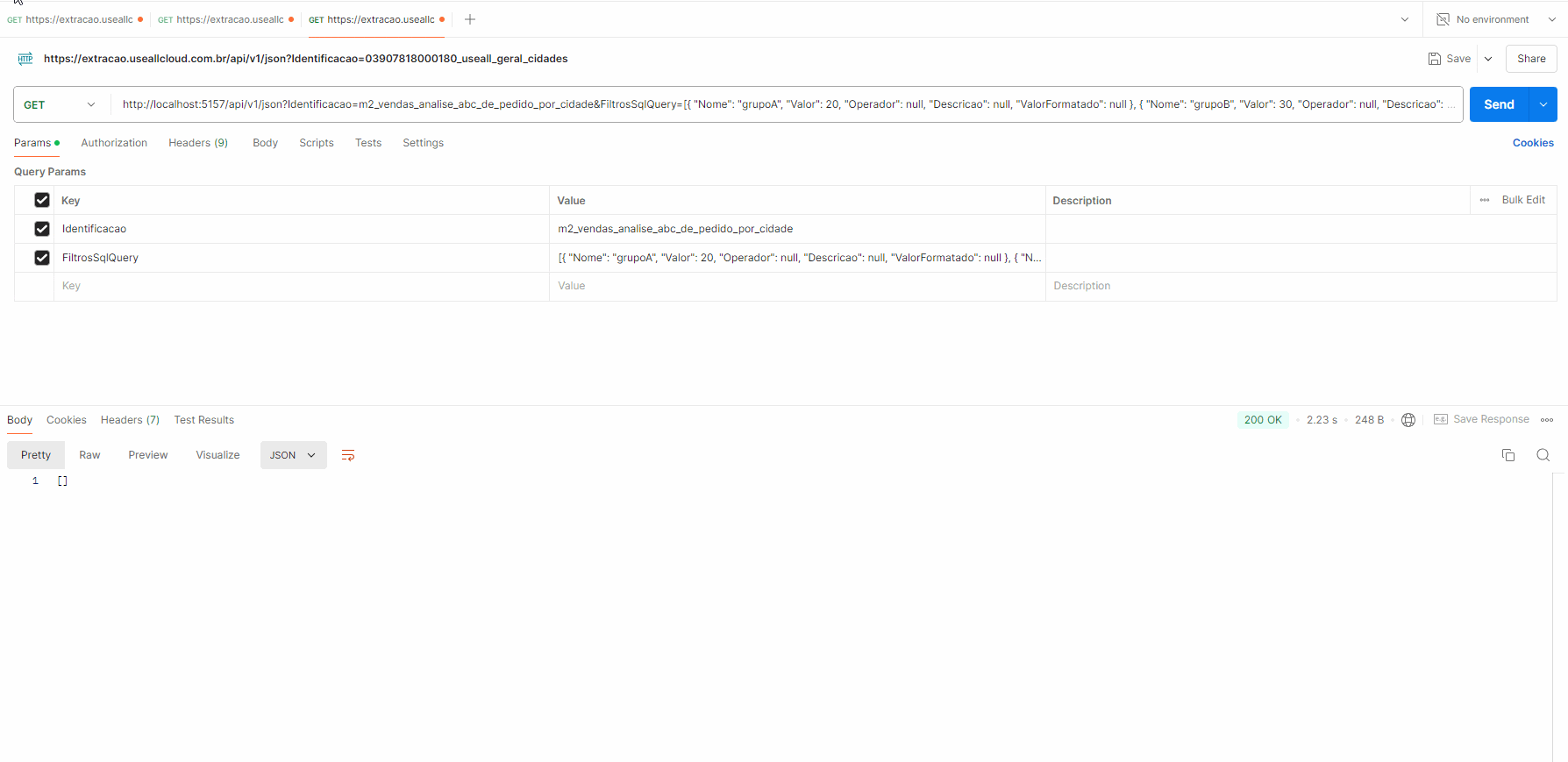Image resolution: width=1568 pixels, height=762 pixels.
Task: Uncheck the FiltrosSqlQuery param checkbox
Action: click(42, 258)
